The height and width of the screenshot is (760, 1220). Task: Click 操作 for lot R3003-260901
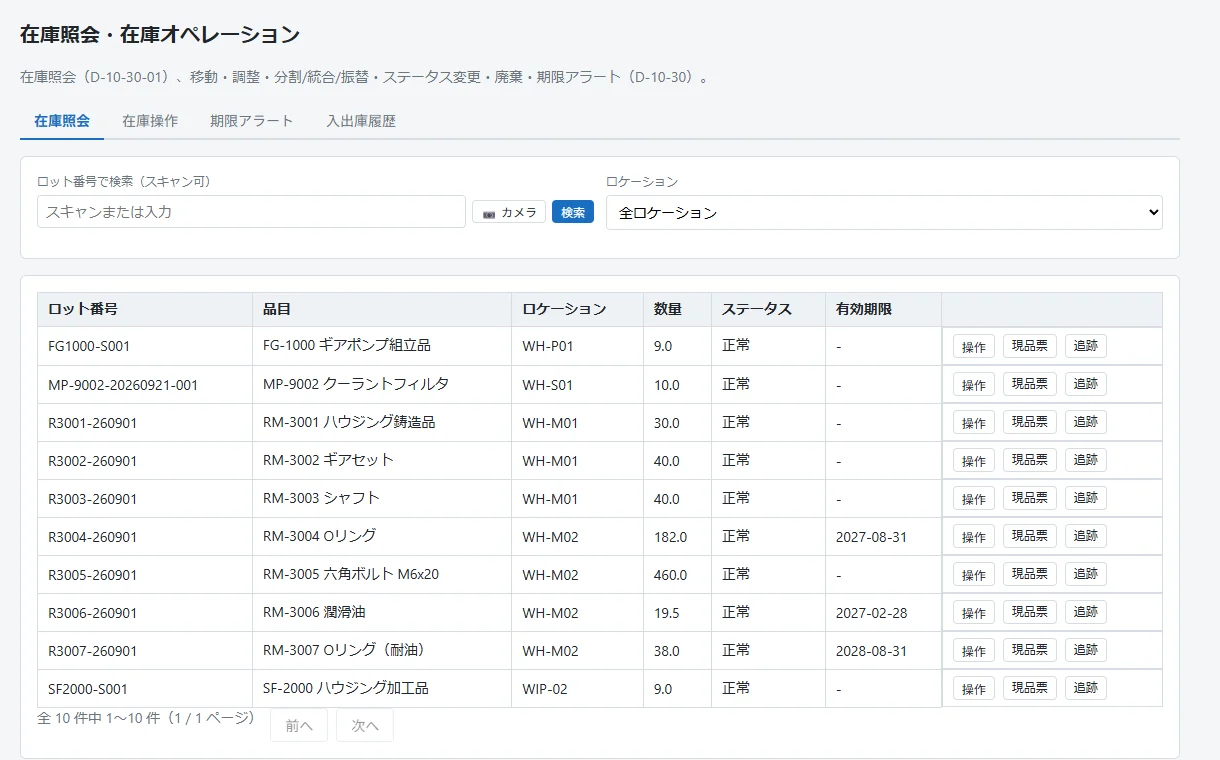click(974, 499)
